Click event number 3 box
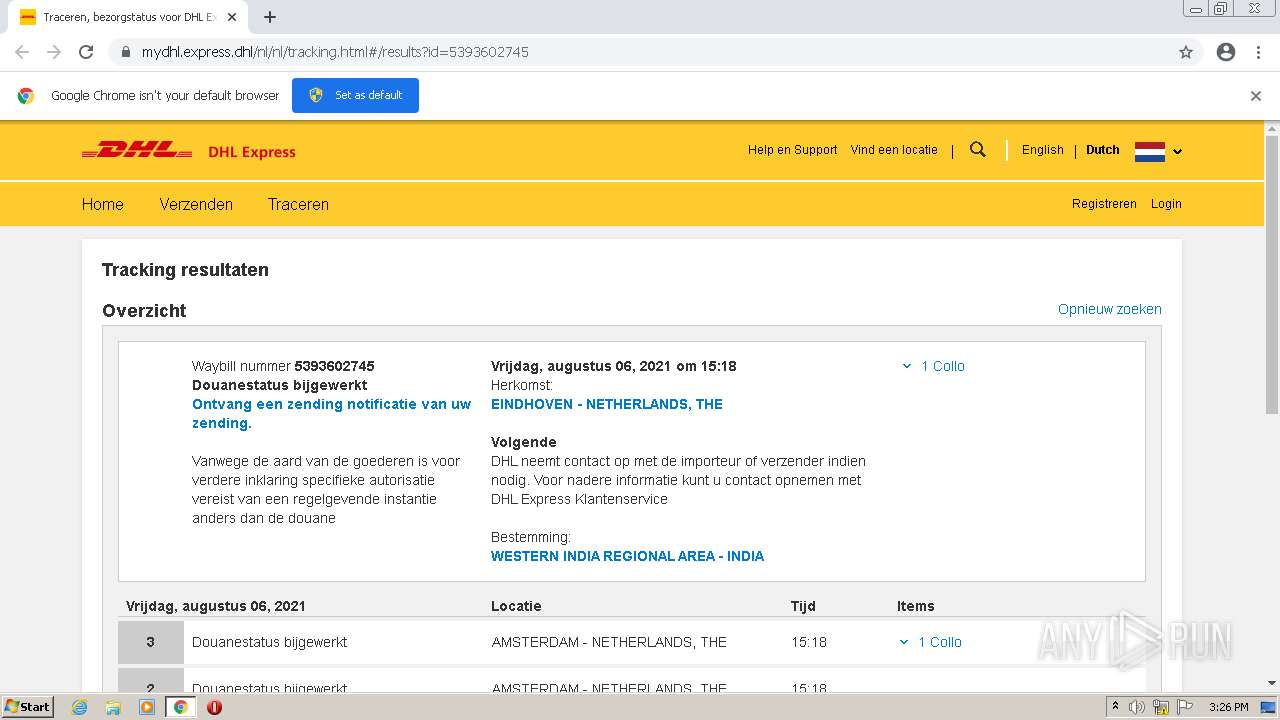 (151, 642)
